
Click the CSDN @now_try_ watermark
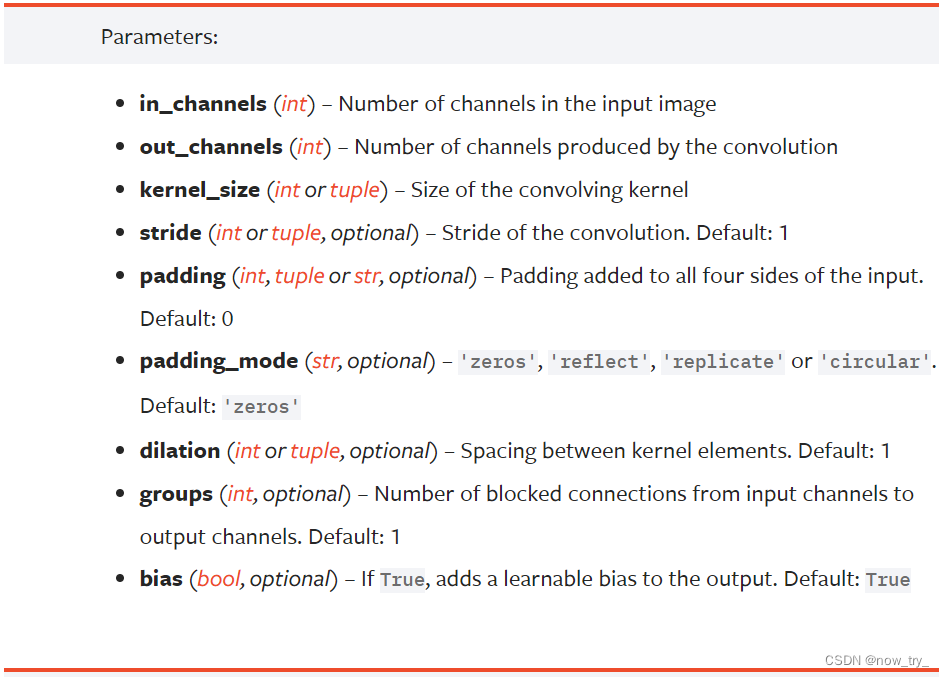877,660
